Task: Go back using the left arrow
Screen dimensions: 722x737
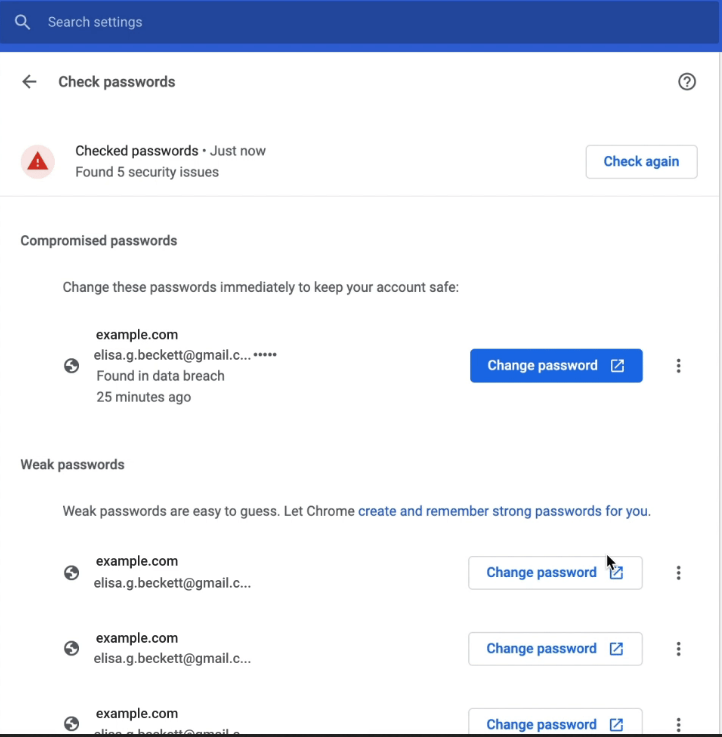Action: coord(29,82)
